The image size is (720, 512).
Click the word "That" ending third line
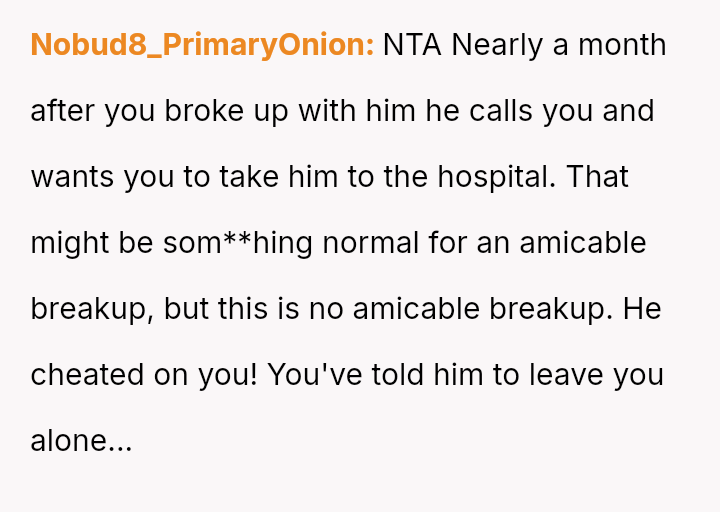pos(596,177)
